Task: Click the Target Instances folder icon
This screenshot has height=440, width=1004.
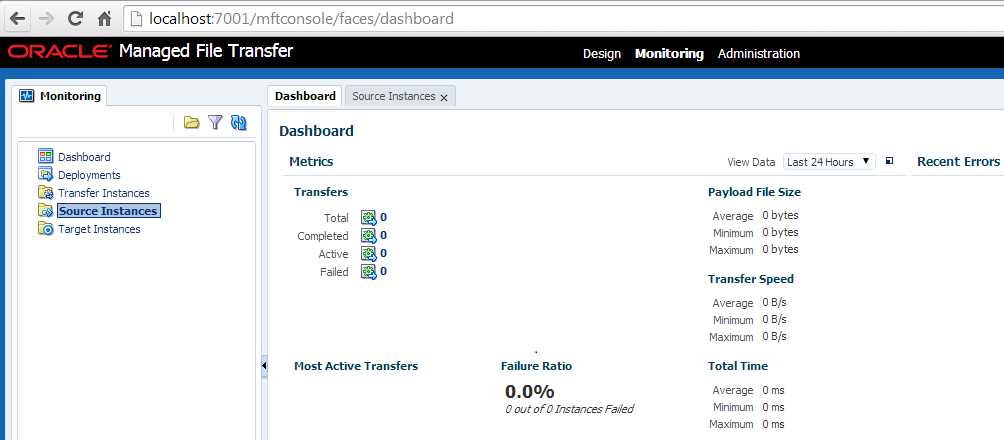Action: (x=45, y=228)
